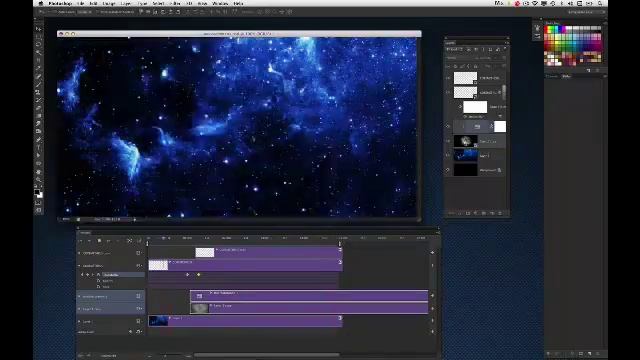The width and height of the screenshot is (640, 360).
Task: Switch to the Styles panel tab
Action: click(x=566, y=76)
